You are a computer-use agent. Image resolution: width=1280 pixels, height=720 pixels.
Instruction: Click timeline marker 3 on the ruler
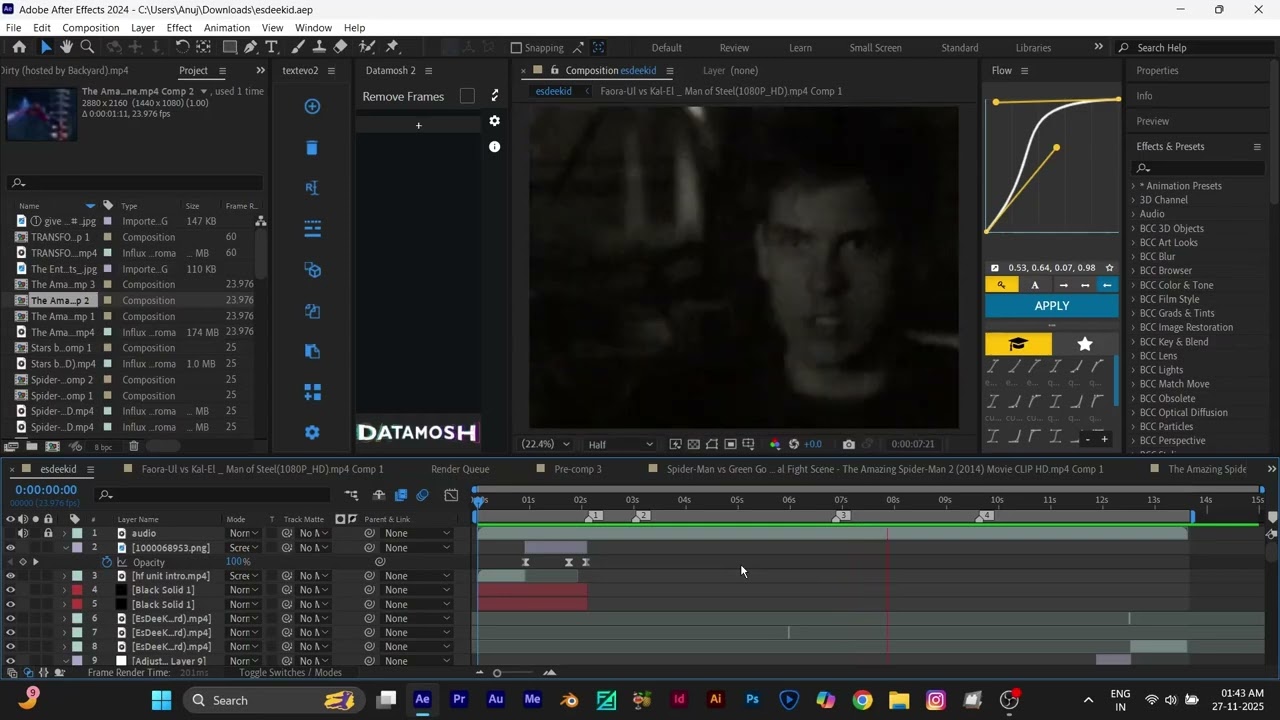tap(843, 516)
